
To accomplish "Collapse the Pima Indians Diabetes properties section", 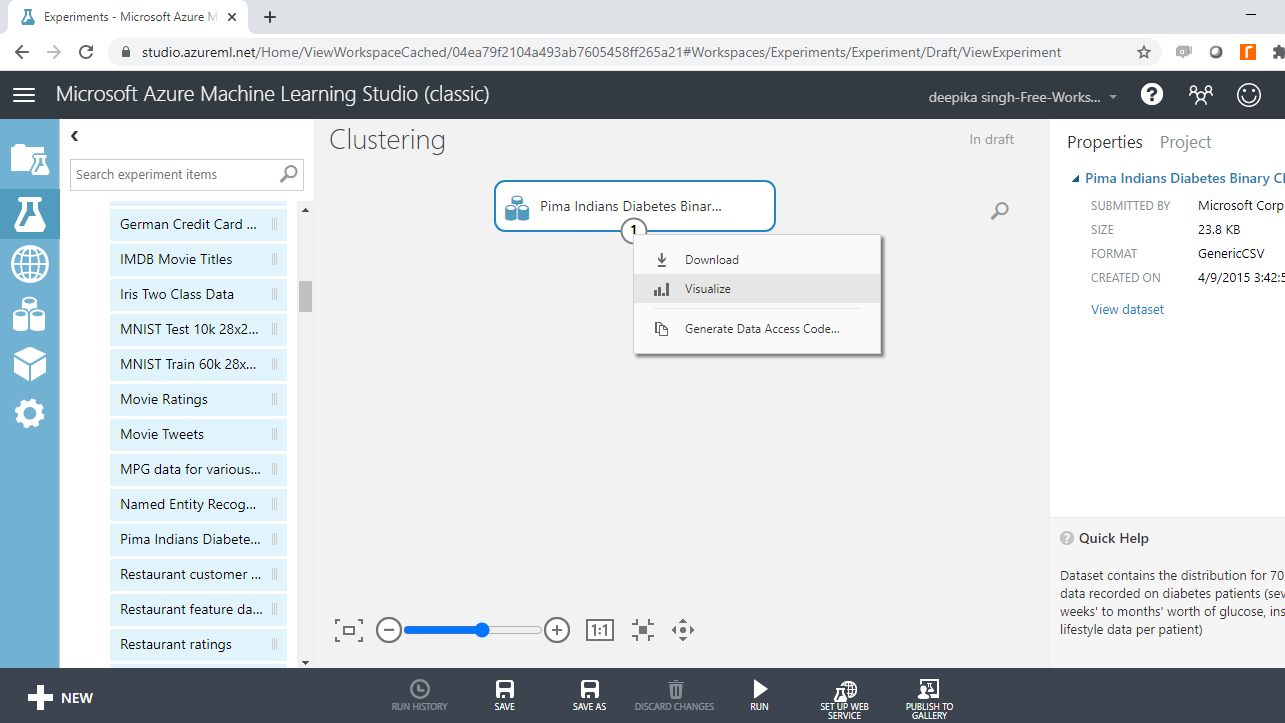I will [x=1075, y=180].
